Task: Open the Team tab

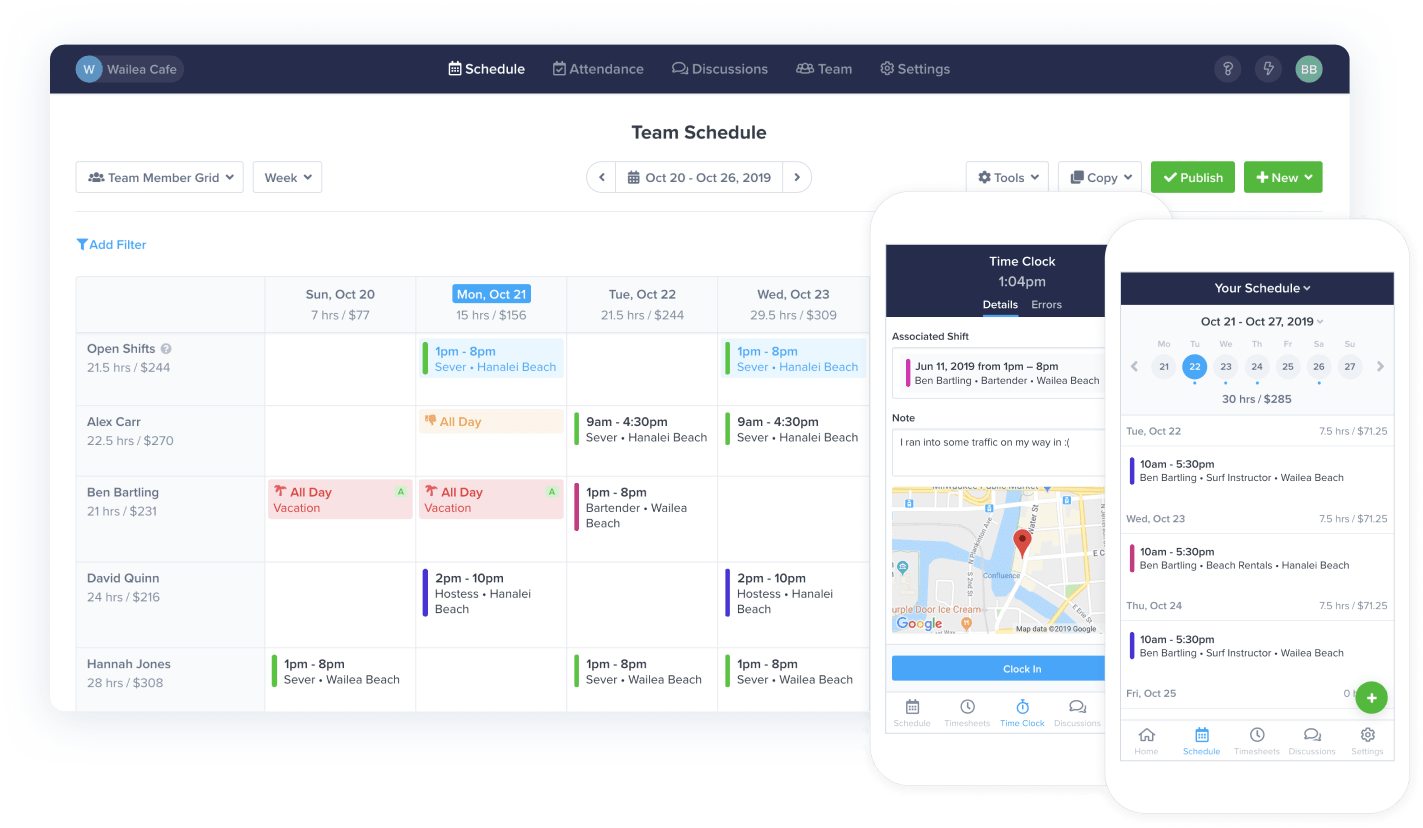Action: pyautogui.click(x=824, y=69)
